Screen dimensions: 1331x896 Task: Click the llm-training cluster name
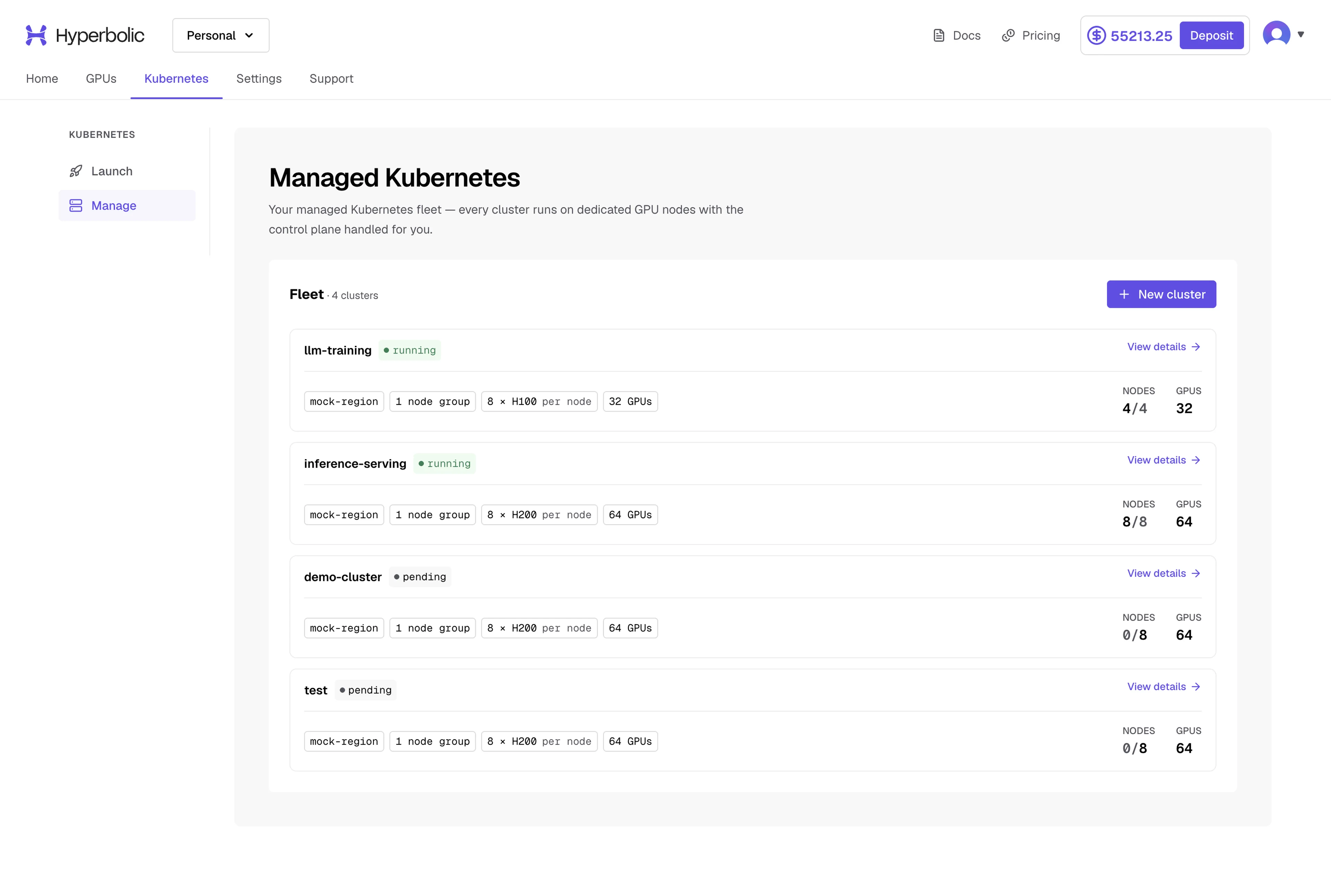coord(338,350)
